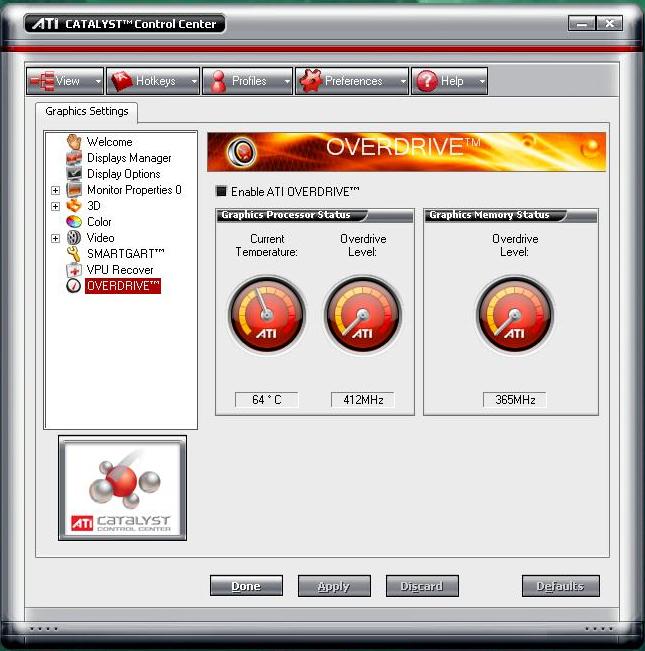
Task: Minimize the Catalyst Control Center window
Action: coord(582,24)
